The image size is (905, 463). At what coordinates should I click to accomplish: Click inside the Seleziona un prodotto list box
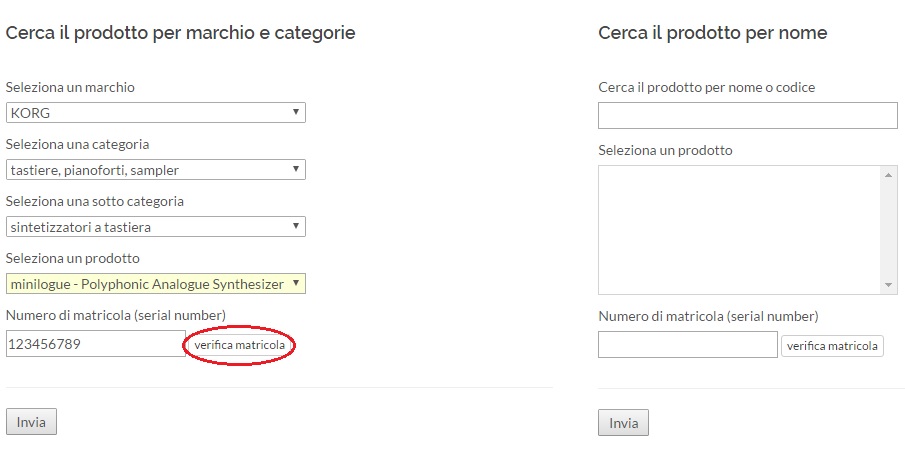[739, 230]
